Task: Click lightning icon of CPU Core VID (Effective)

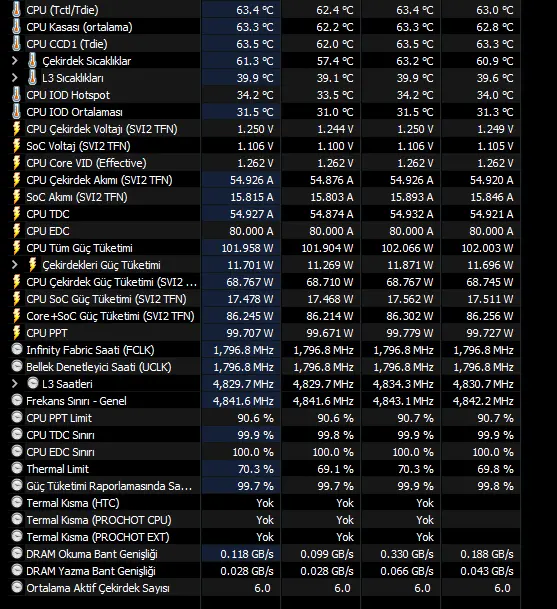Action: 16,163
